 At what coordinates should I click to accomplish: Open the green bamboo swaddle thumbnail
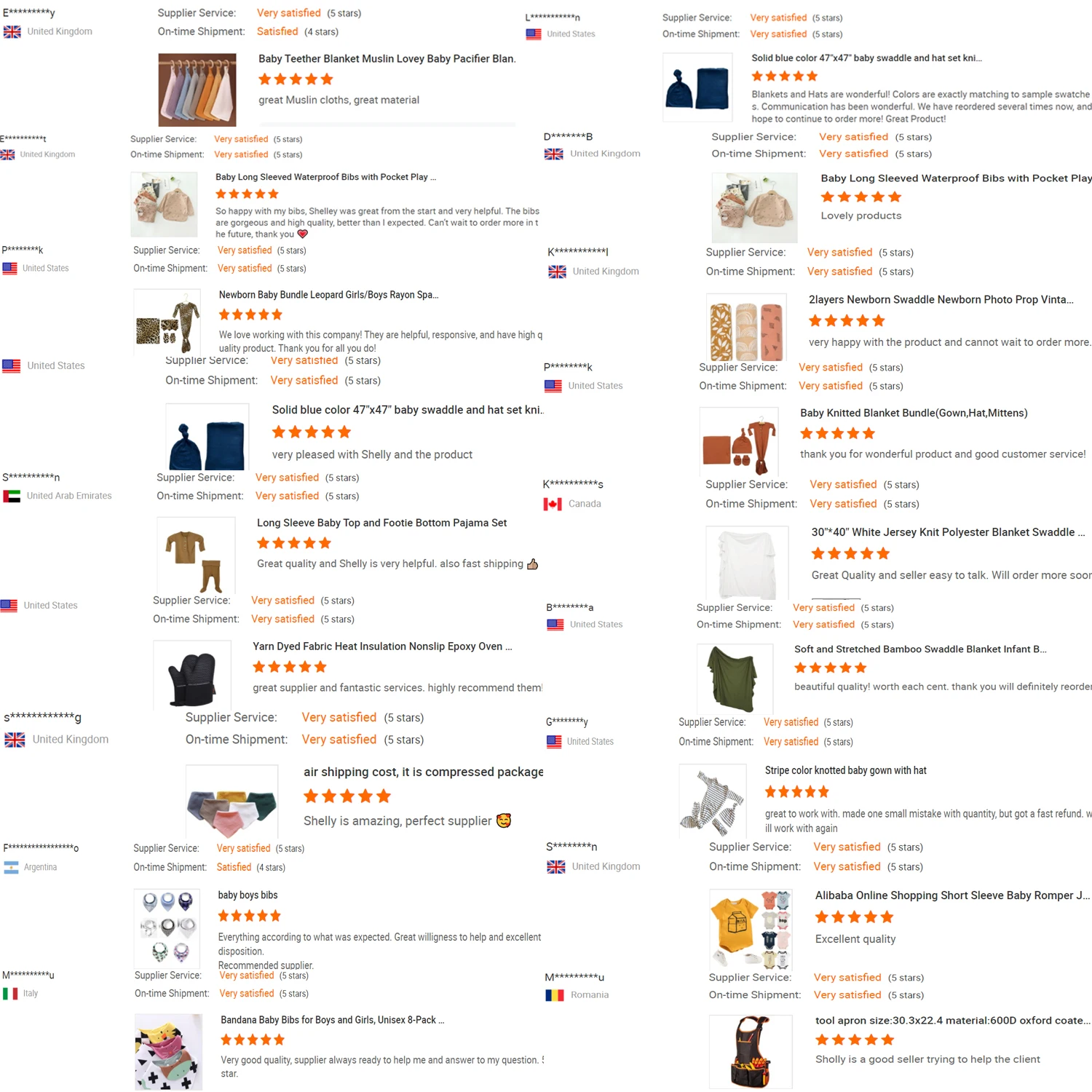735,678
